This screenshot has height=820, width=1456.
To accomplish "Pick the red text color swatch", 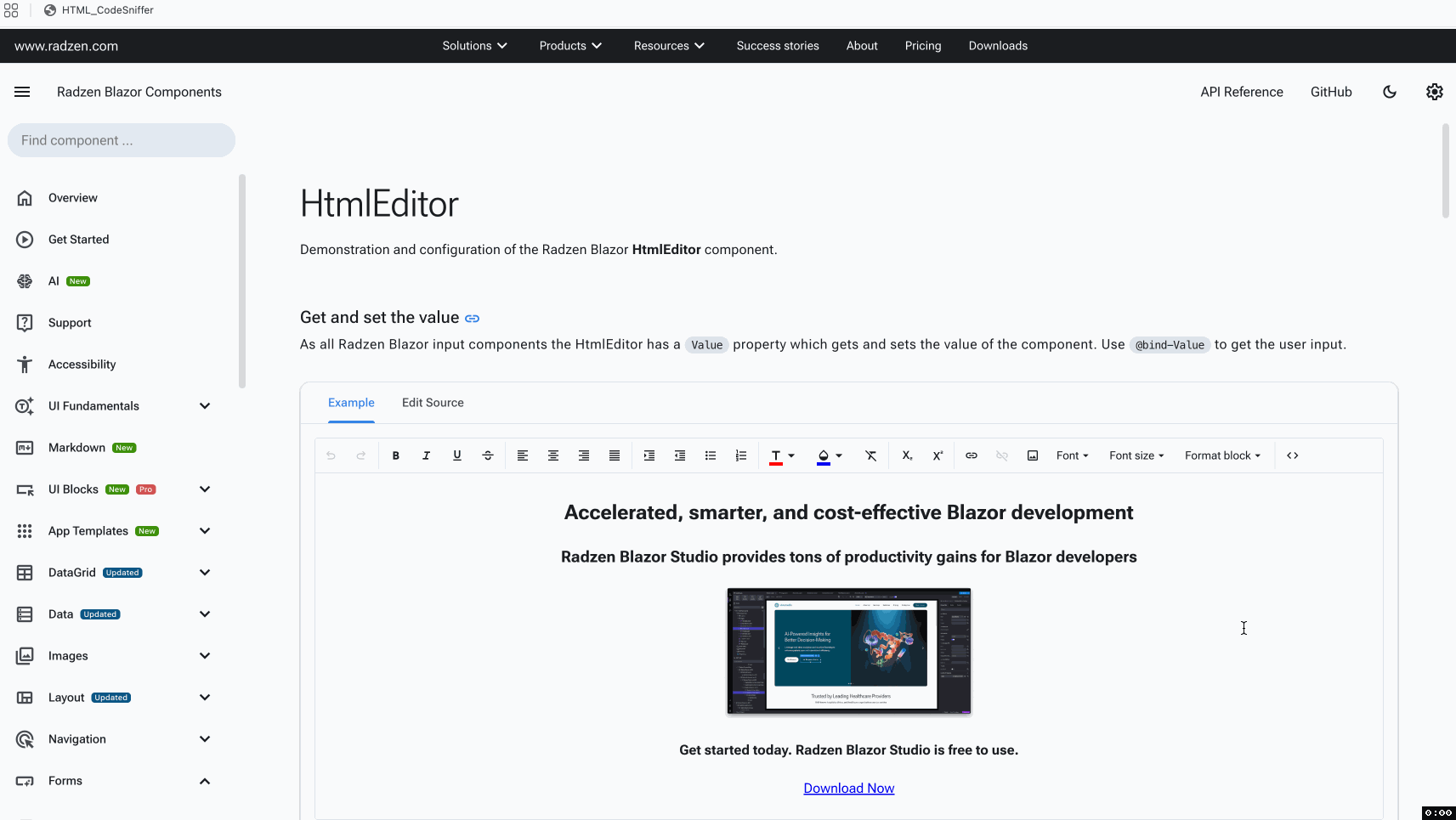I will pos(775,456).
